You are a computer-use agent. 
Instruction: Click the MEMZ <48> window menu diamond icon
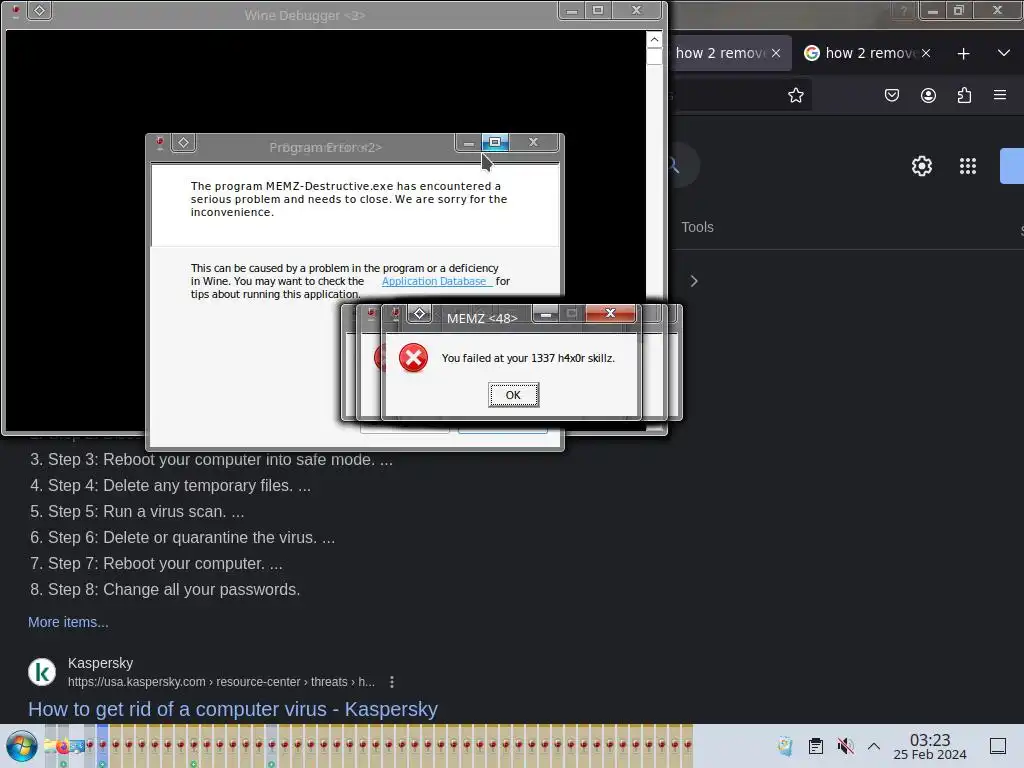point(420,314)
